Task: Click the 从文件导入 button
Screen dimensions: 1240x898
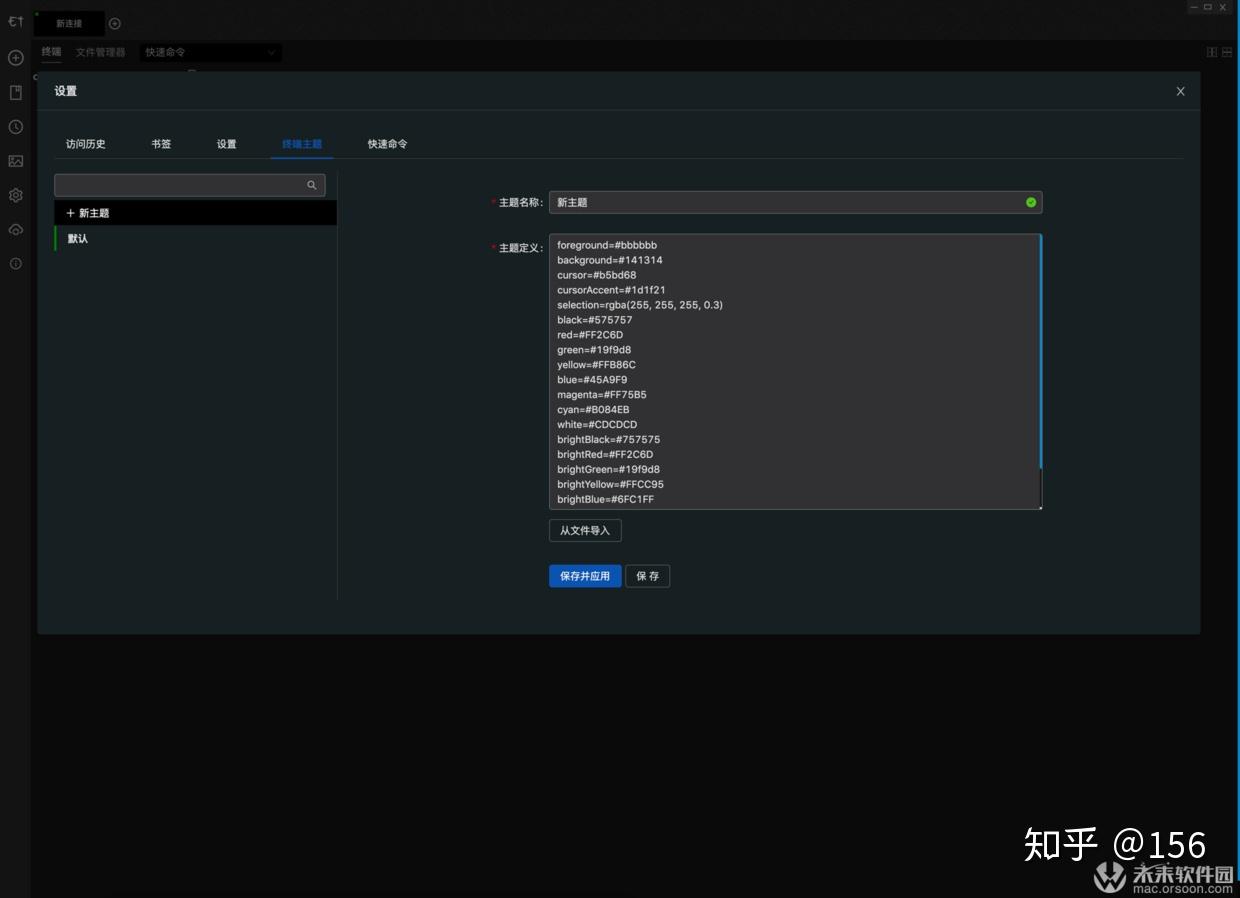Action: click(x=585, y=531)
